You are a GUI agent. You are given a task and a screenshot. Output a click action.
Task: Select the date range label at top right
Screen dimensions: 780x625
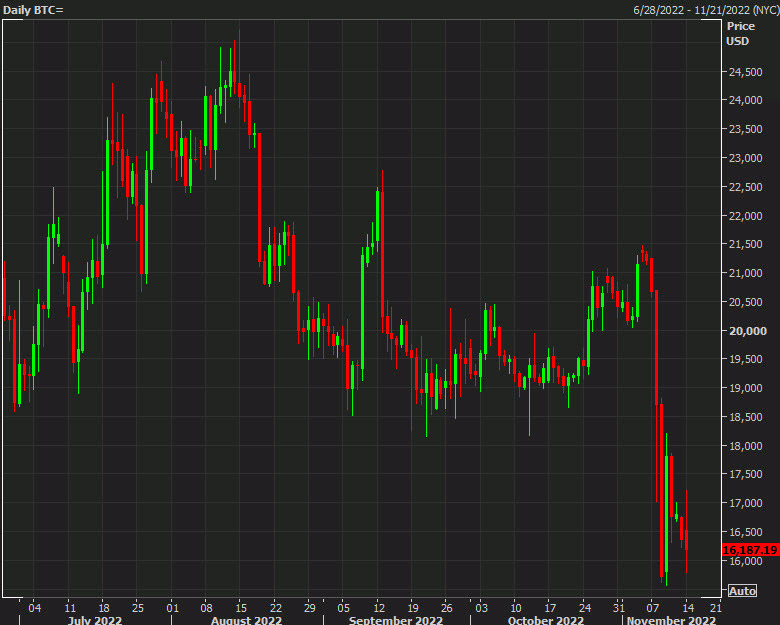point(704,9)
